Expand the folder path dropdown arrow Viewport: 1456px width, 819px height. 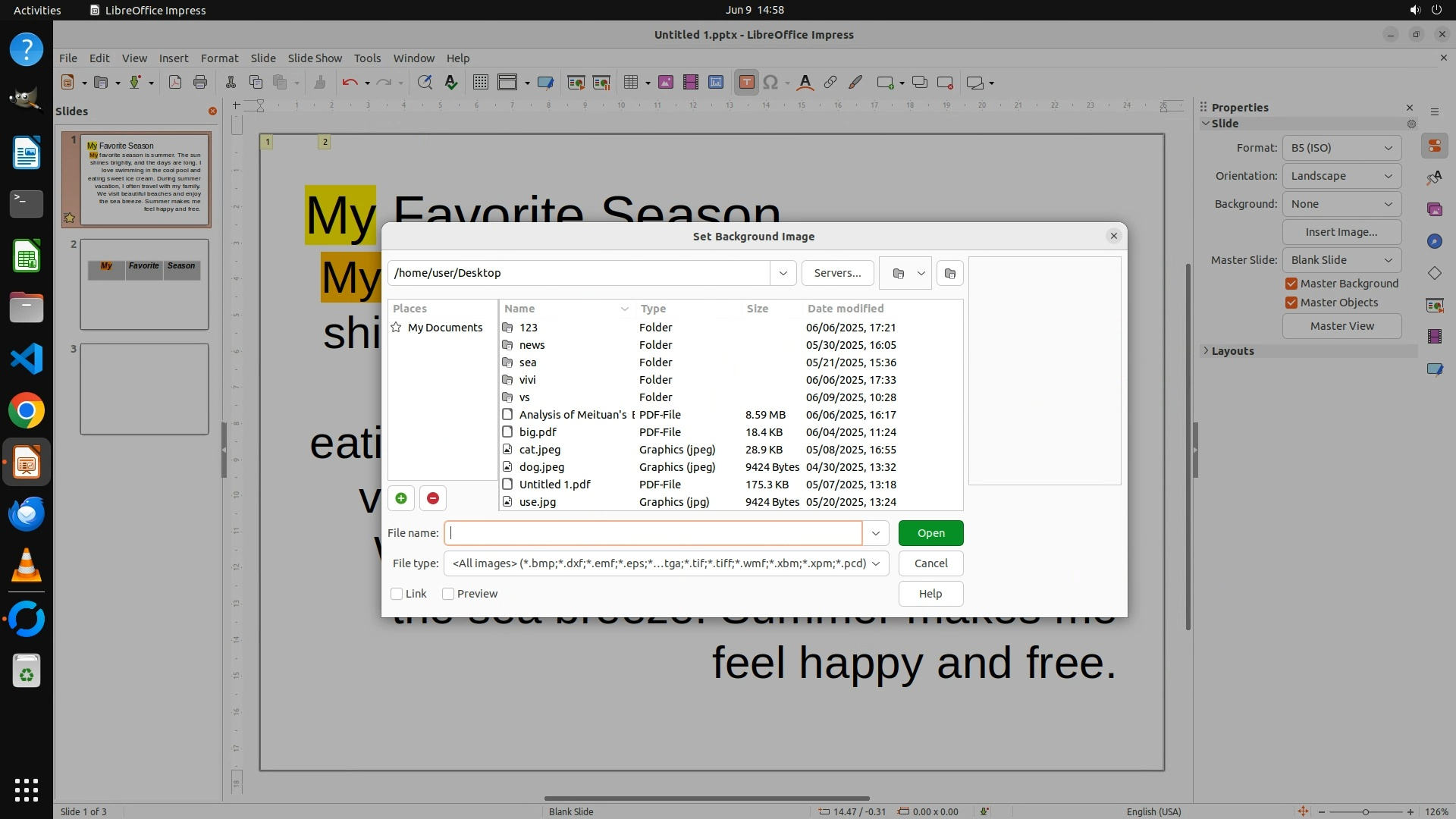pos(783,273)
